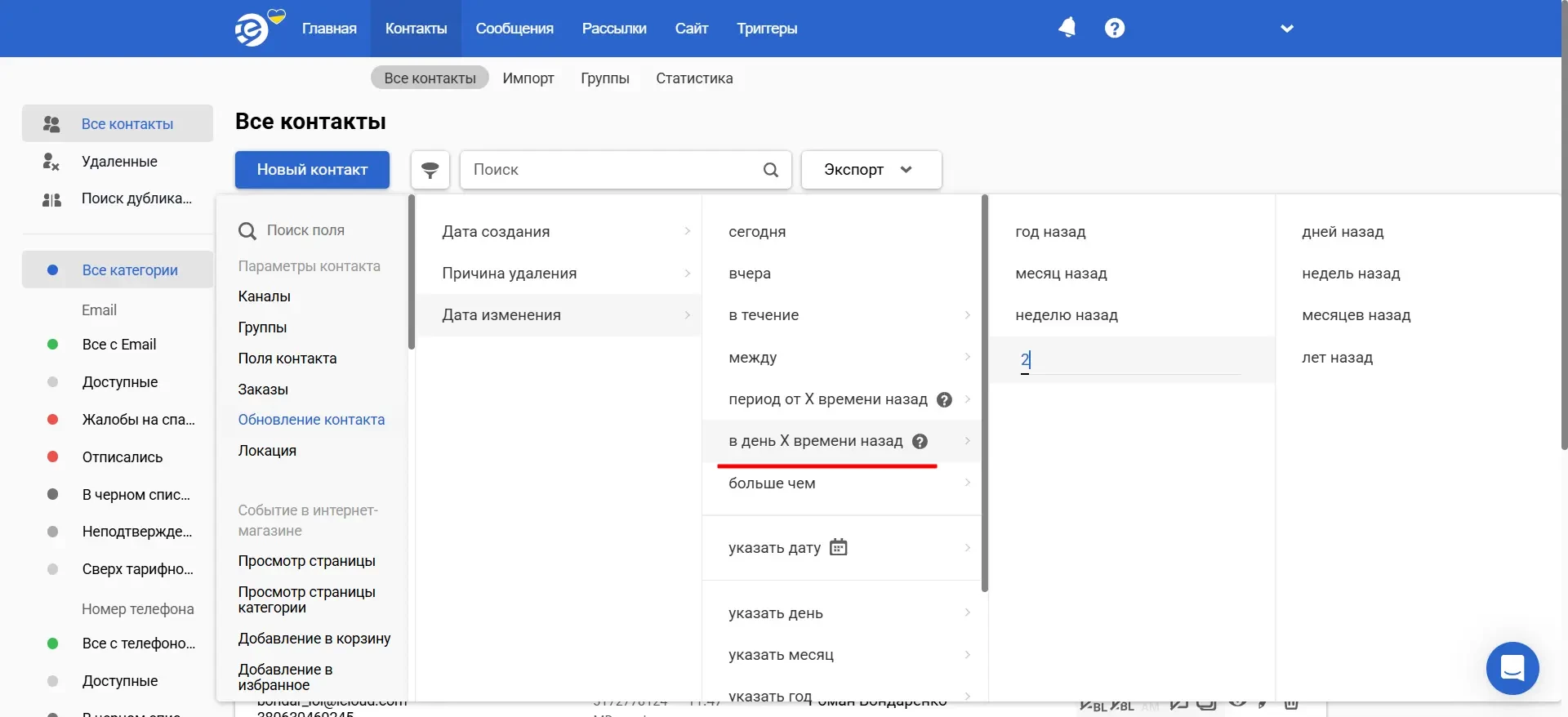Screen dimensions: 1568x717
Task: Click the eSputnik logo
Action: tap(252, 30)
